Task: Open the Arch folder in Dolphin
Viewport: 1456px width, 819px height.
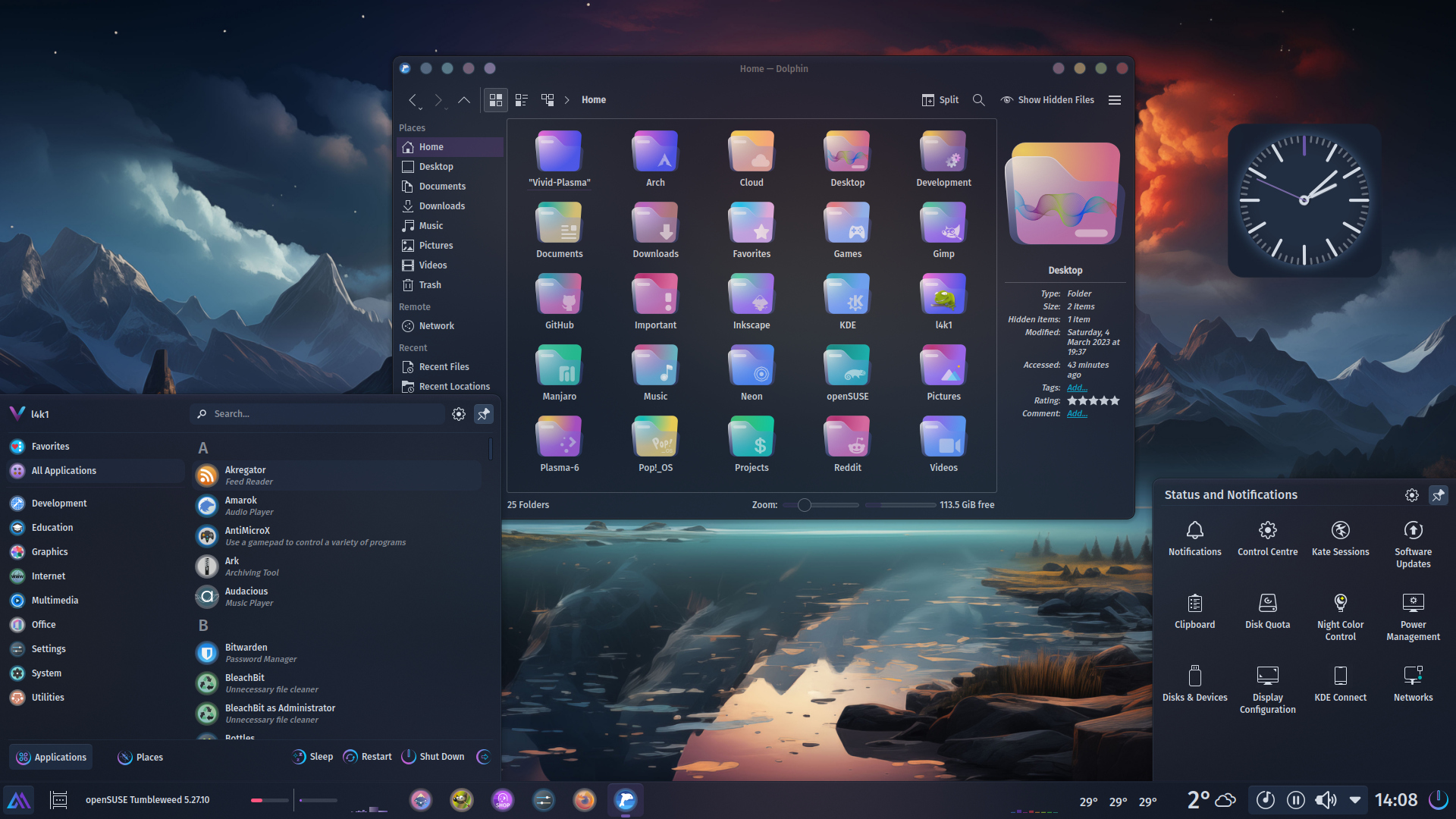Action: pyautogui.click(x=655, y=158)
